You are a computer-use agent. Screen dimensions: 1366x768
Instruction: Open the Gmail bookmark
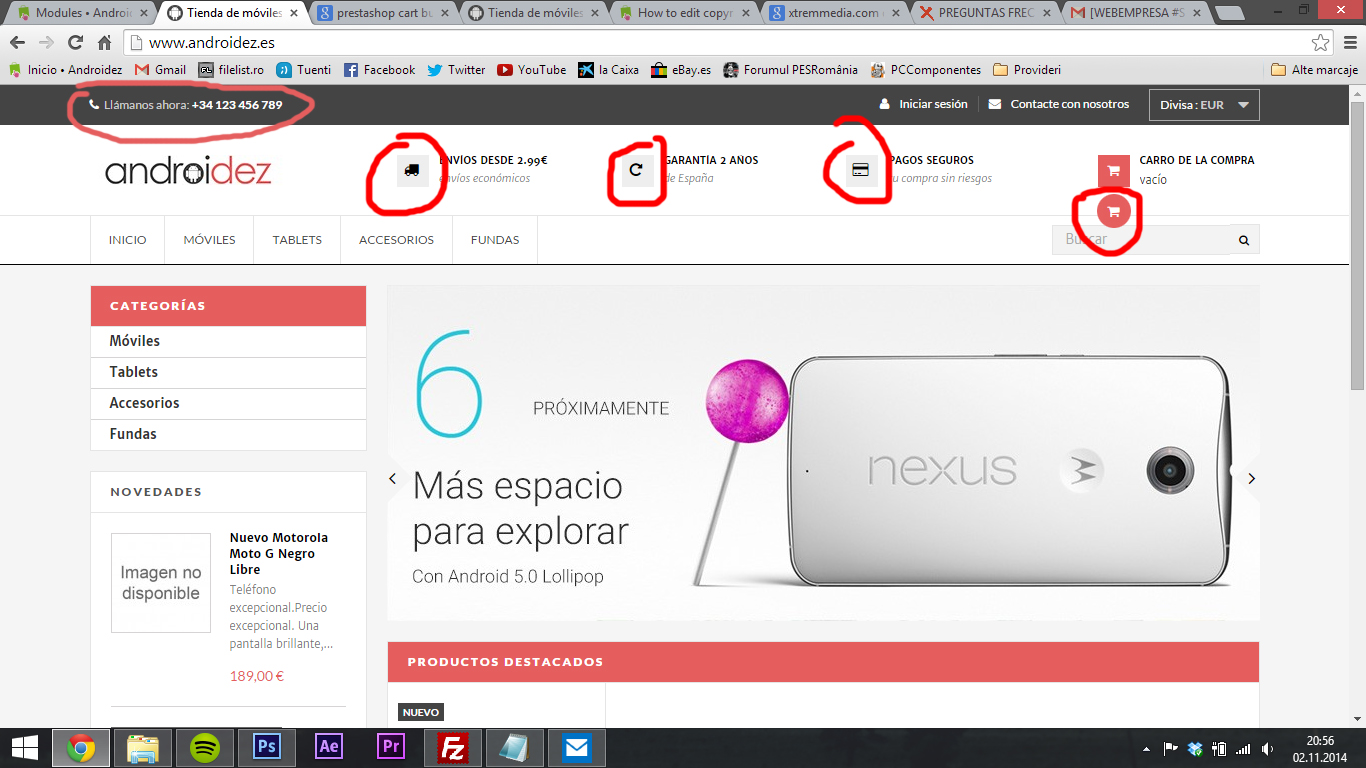click(x=160, y=70)
